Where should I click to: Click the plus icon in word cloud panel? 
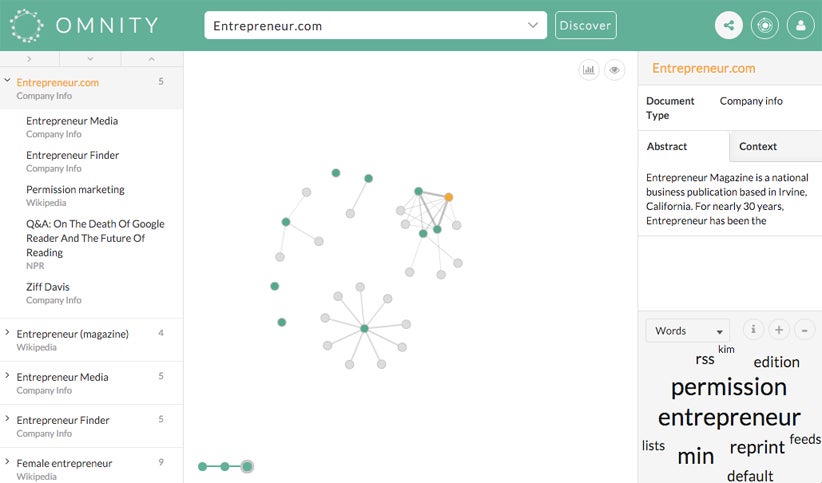point(779,329)
